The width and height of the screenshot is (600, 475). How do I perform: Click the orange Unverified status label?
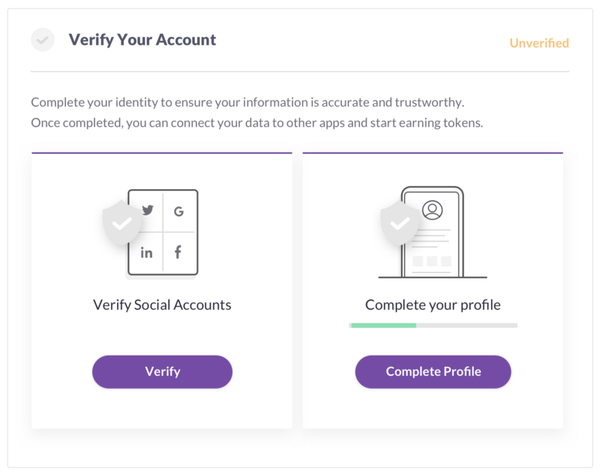(x=539, y=43)
